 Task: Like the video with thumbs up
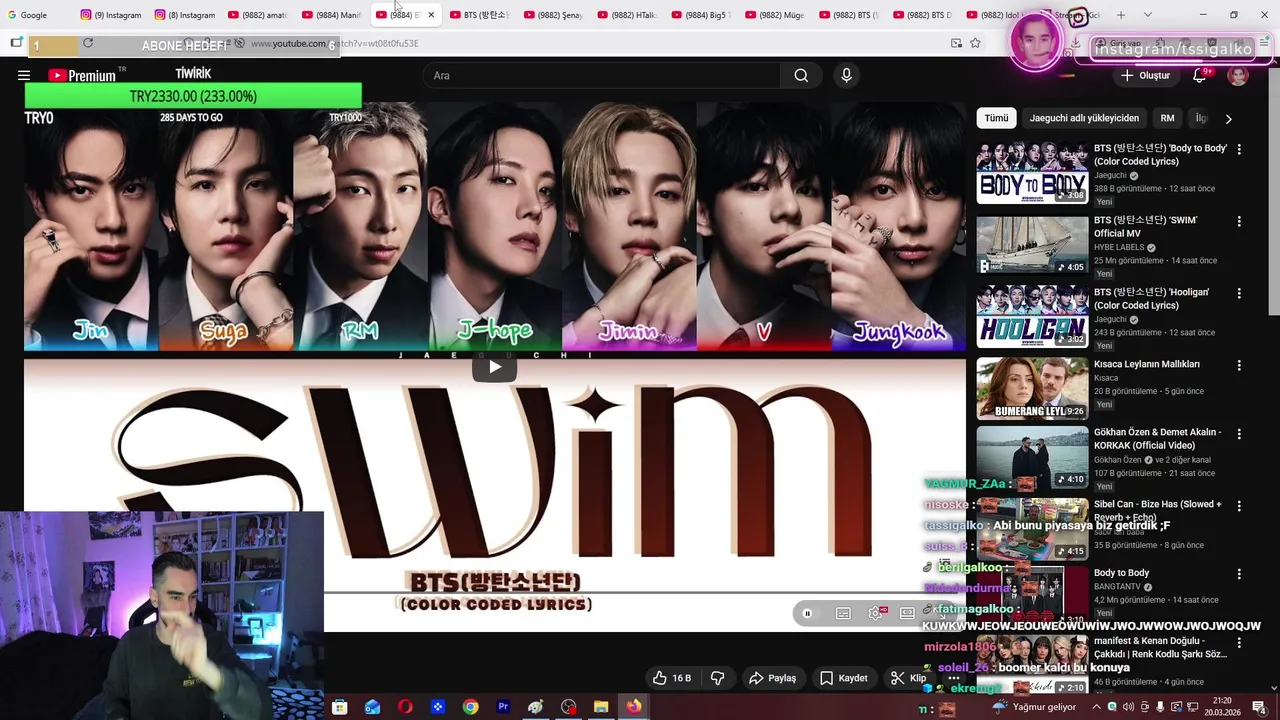672,678
